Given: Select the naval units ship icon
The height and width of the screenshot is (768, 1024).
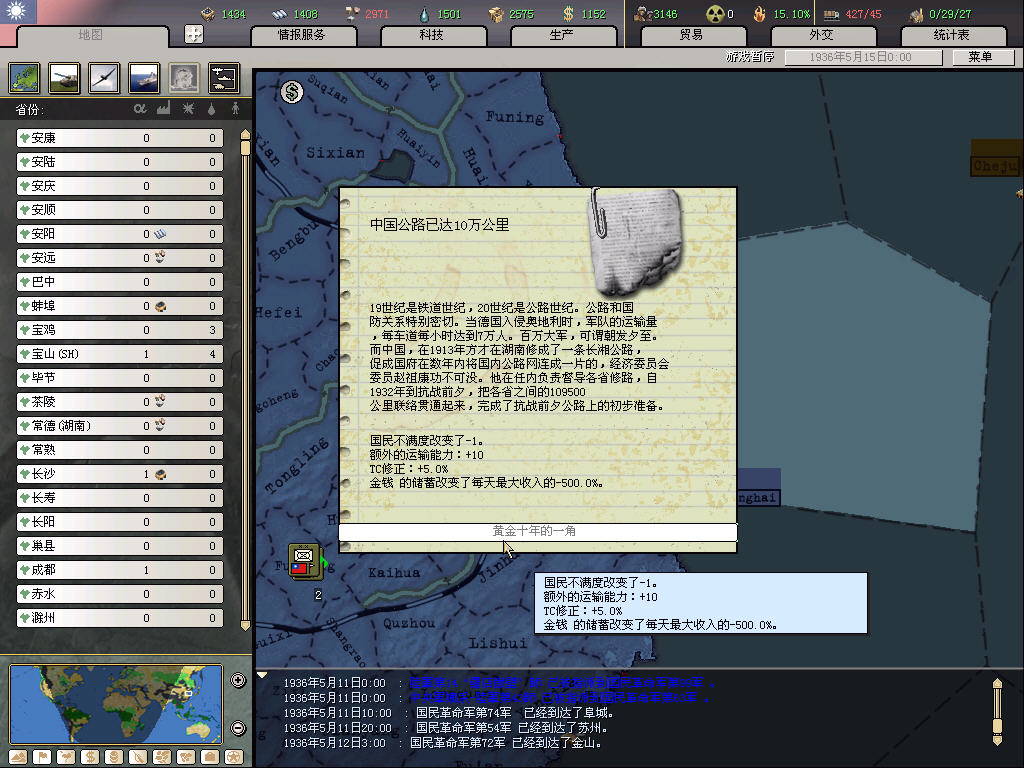Looking at the screenshot, I should 143,78.
